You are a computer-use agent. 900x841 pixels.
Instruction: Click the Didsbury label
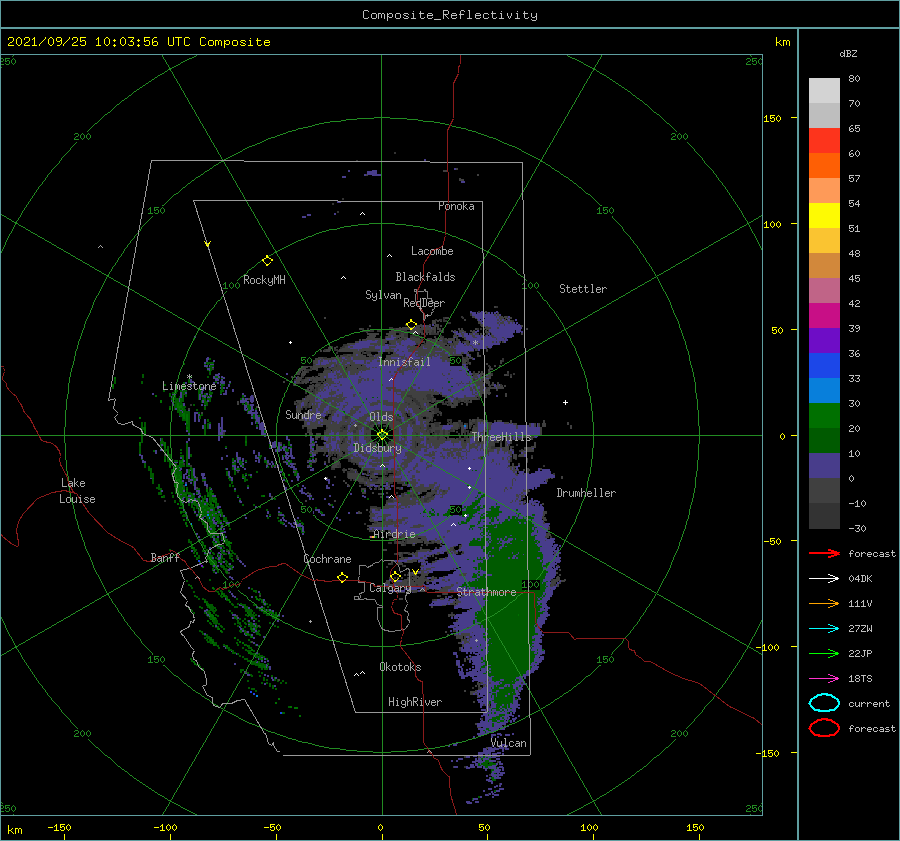(377, 448)
